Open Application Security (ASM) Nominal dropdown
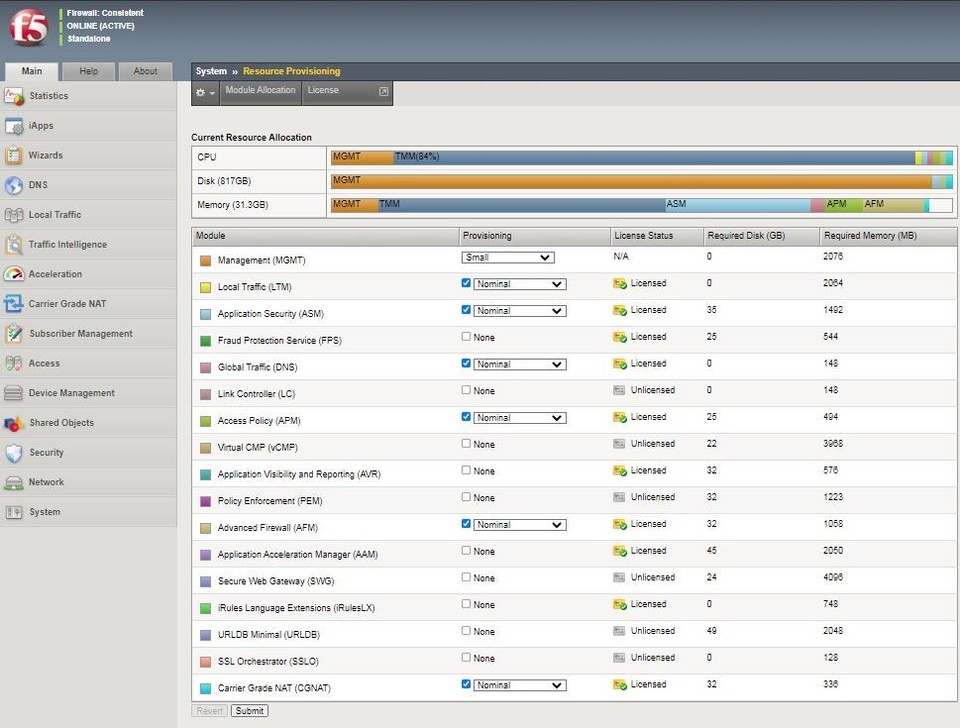This screenshot has width=960, height=728. (x=519, y=311)
